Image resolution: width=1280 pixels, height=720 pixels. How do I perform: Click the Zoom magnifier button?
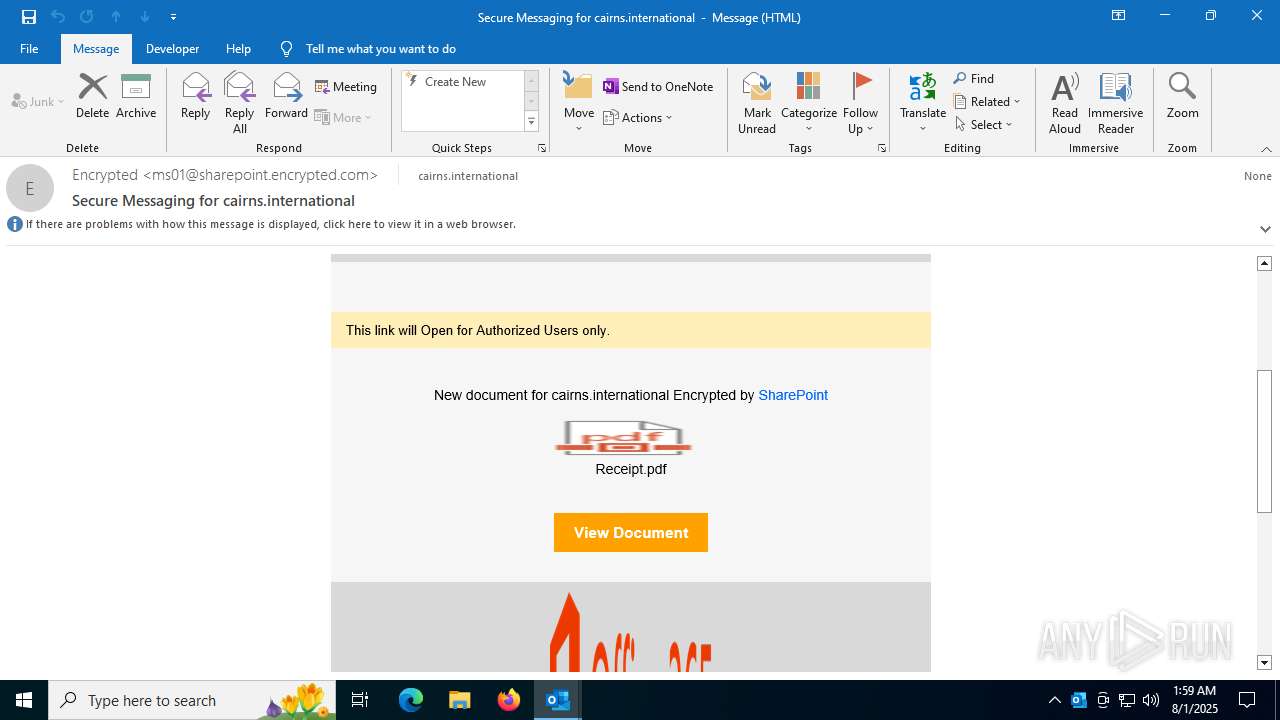pos(1182,96)
